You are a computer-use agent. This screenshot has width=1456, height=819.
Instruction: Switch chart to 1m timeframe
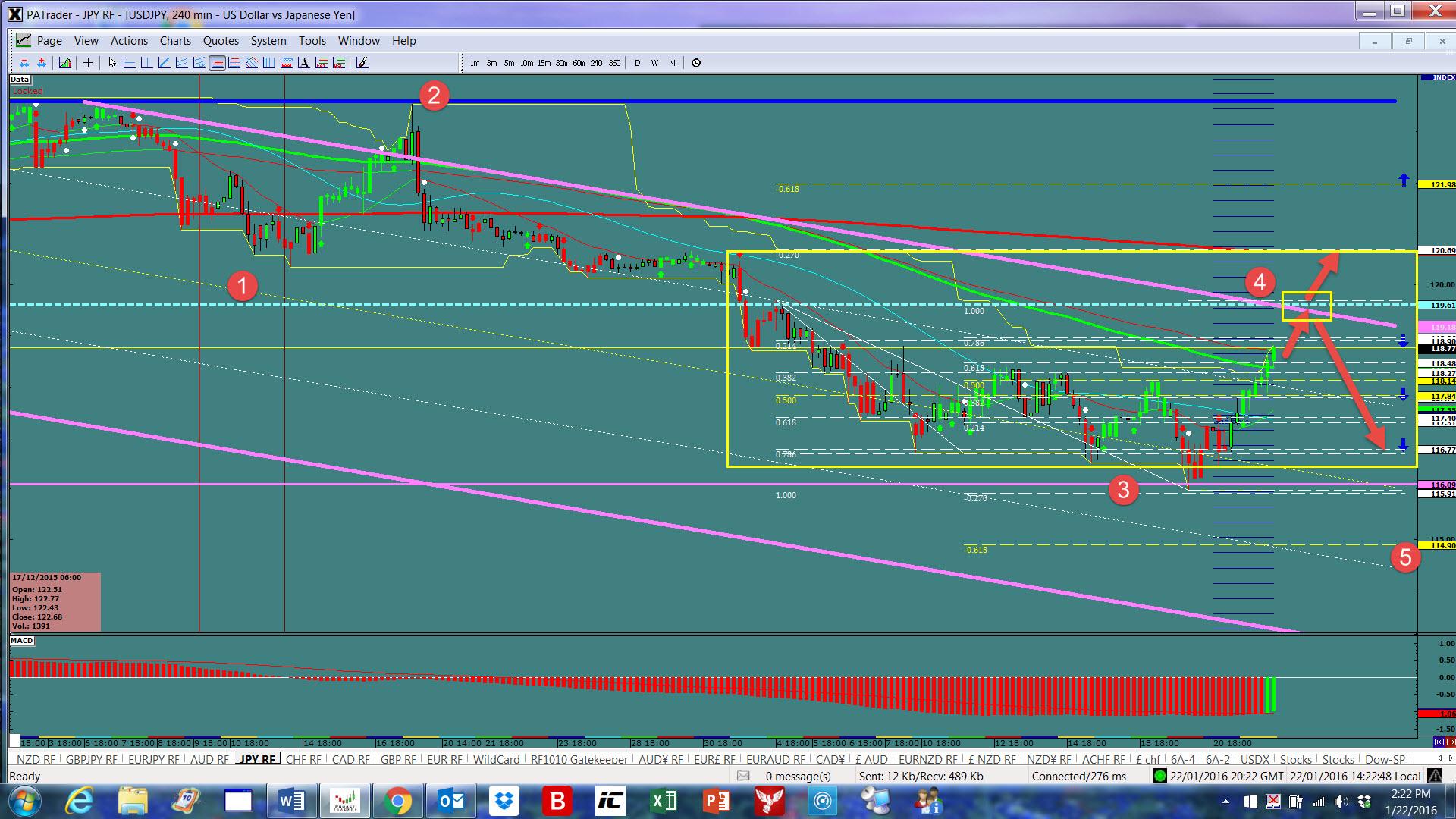point(475,63)
